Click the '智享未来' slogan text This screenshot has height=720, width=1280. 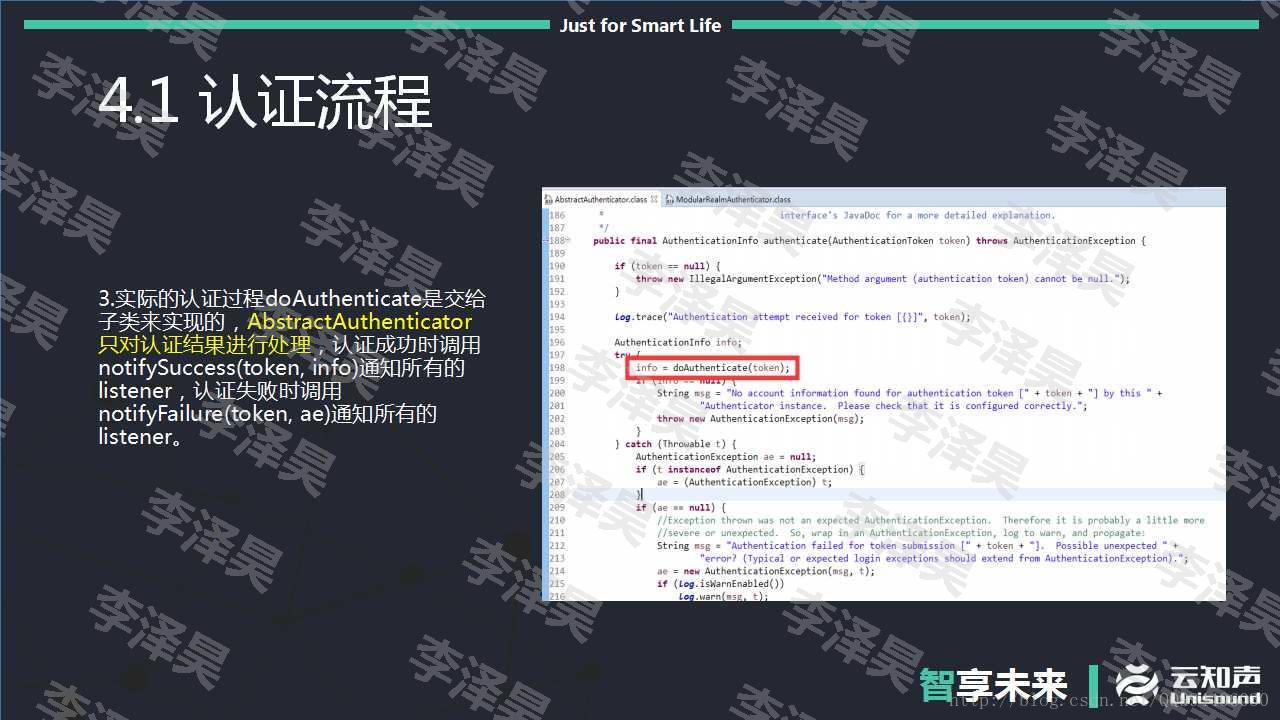coord(994,685)
